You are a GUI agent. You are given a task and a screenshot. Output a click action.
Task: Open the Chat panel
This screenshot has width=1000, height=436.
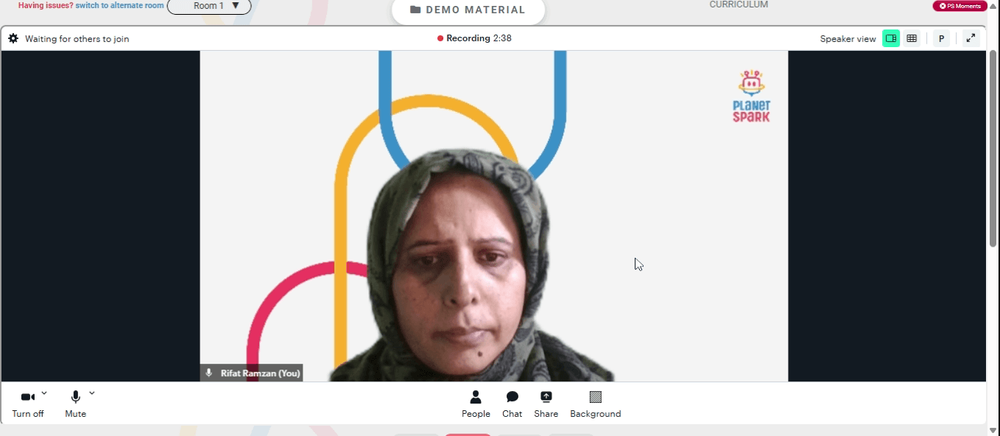512,404
